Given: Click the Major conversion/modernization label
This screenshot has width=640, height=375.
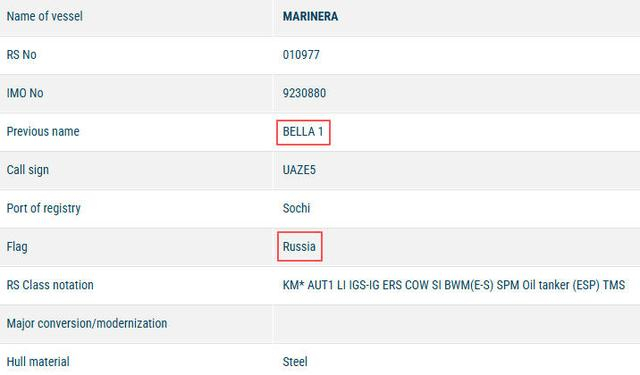Looking at the screenshot, I should coord(87,324).
